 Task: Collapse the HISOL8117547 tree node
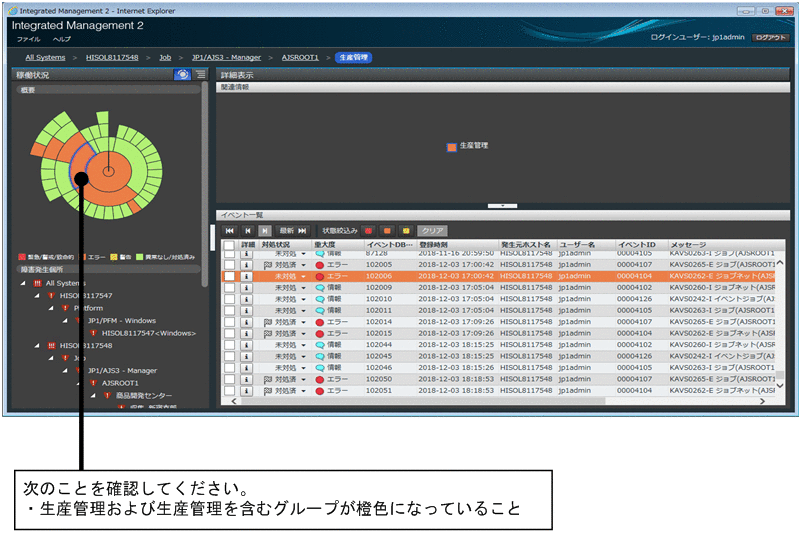click(37, 295)
